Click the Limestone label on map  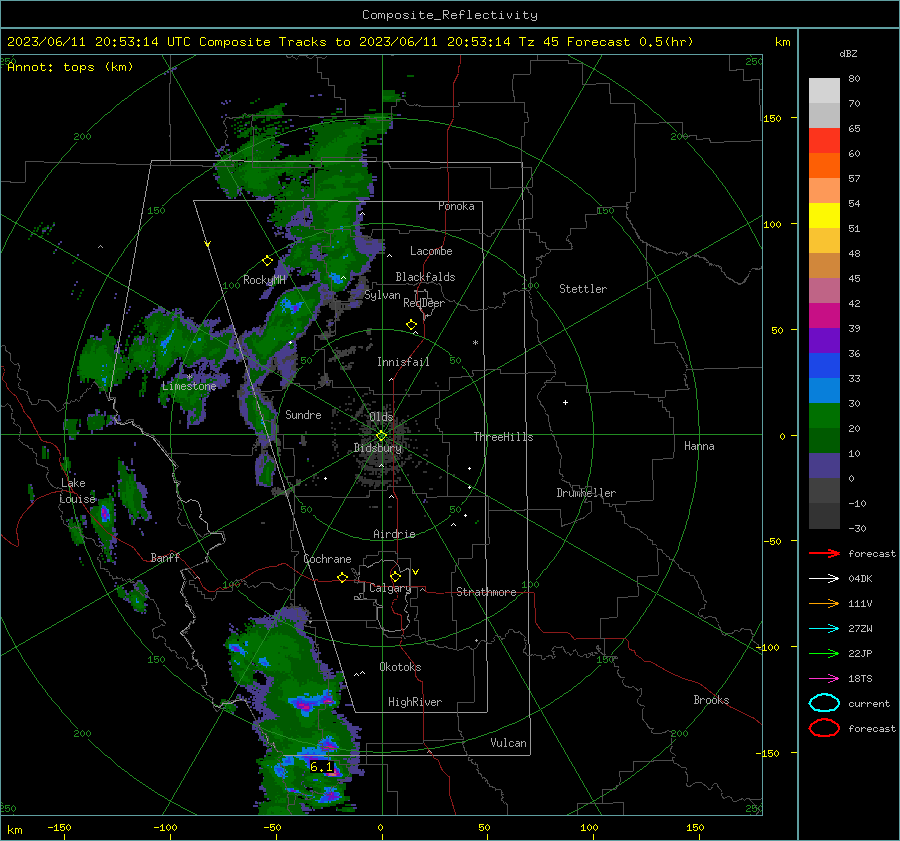pos(189,386)
